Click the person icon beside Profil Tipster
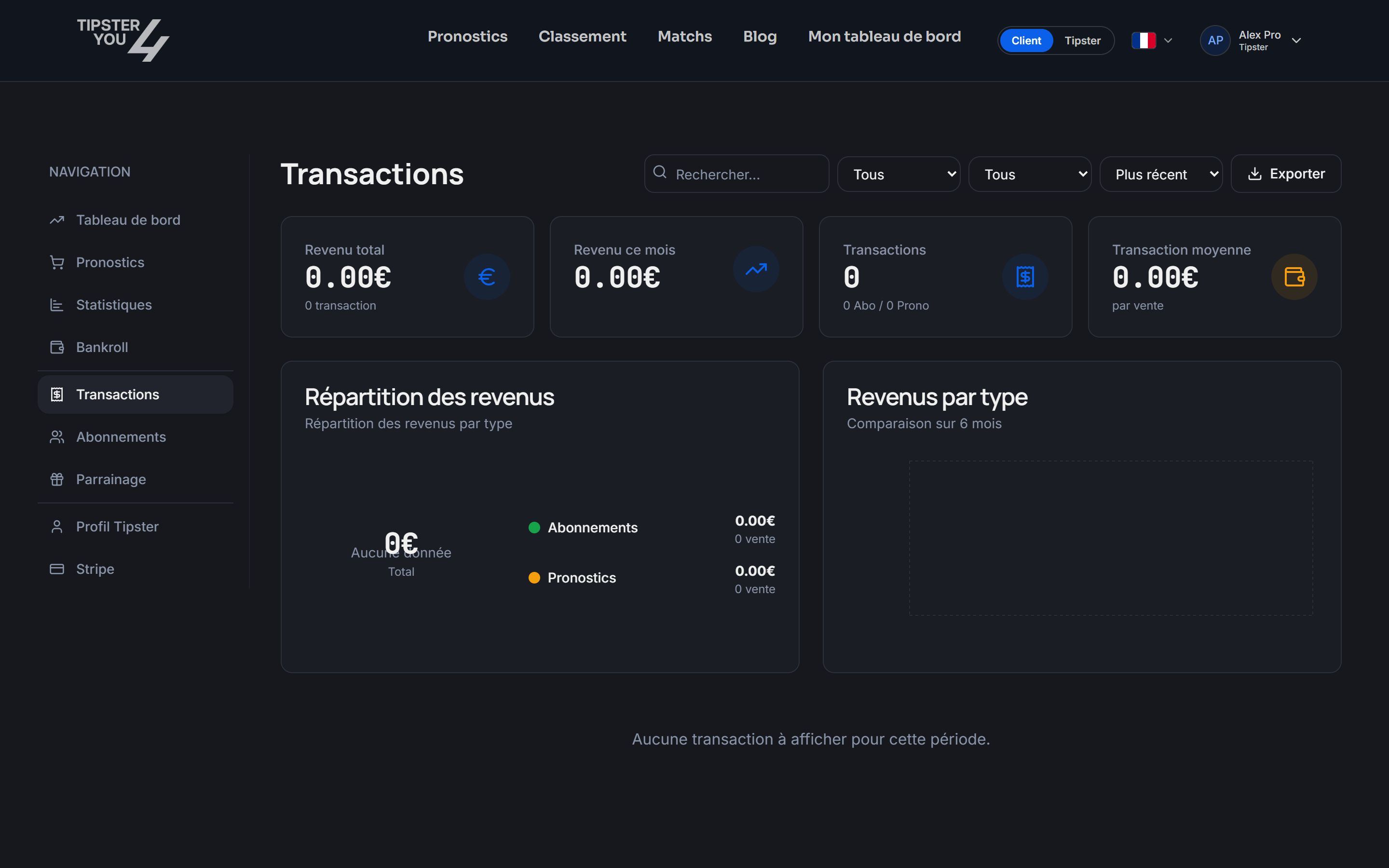This screenshot has width=1389, height=868. coord(57,527)
